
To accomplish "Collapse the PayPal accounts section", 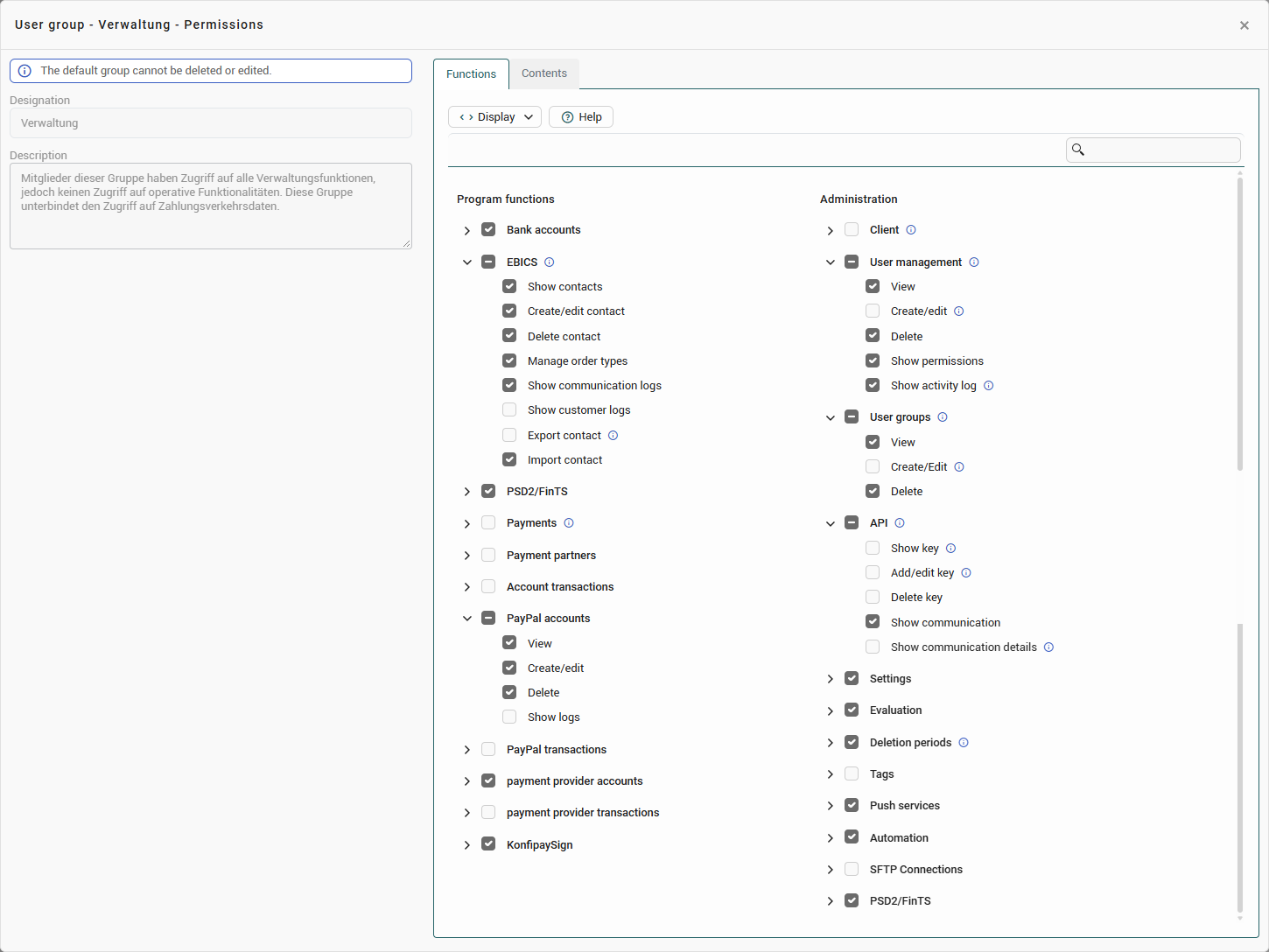I will [467, 619].
